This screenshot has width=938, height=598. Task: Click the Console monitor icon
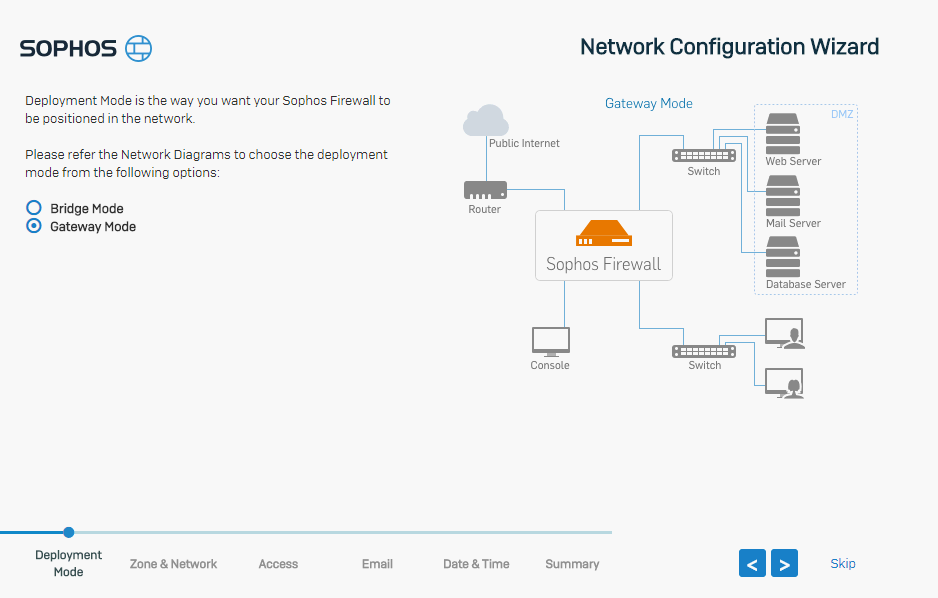[x=550, y=341]
